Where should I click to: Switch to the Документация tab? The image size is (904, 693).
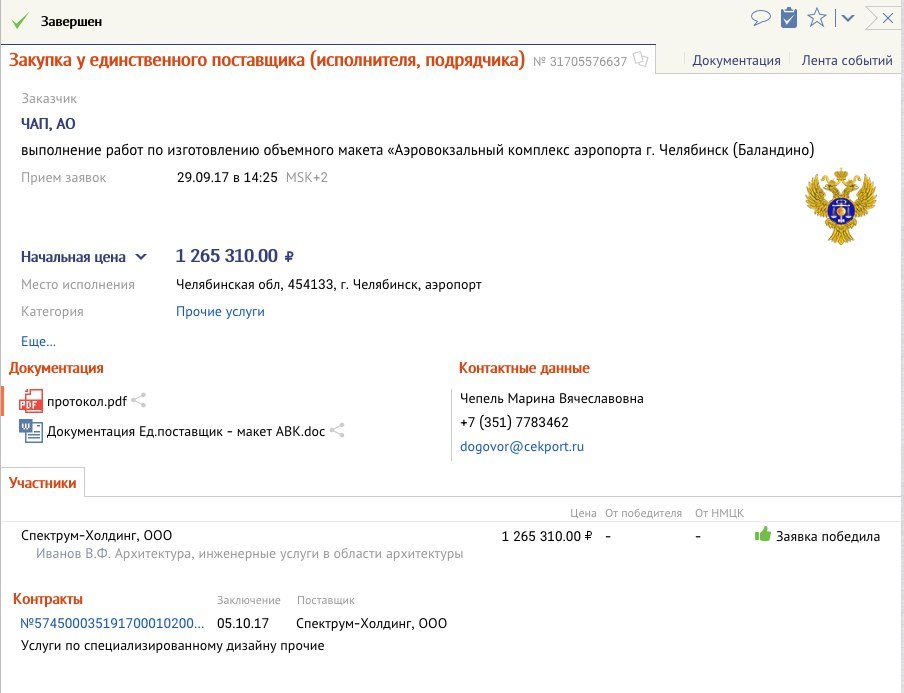pos(736,60)
